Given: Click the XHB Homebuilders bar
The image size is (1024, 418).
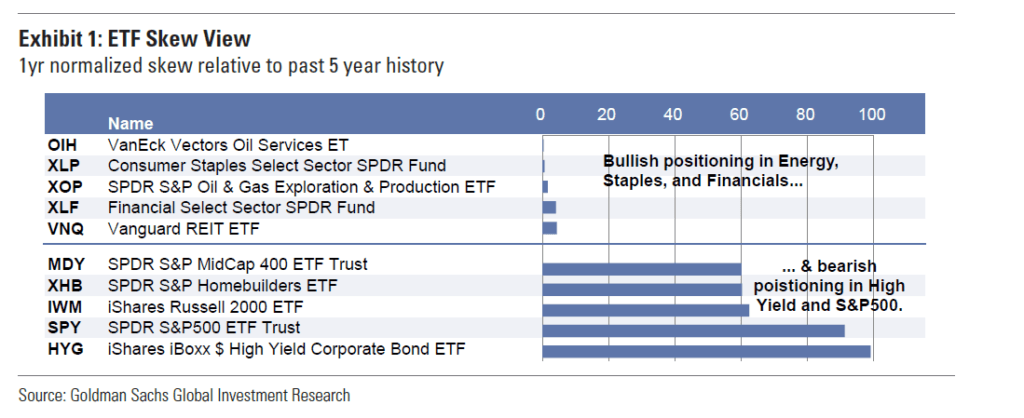Looking at the screenshot, I should point(641,288).
